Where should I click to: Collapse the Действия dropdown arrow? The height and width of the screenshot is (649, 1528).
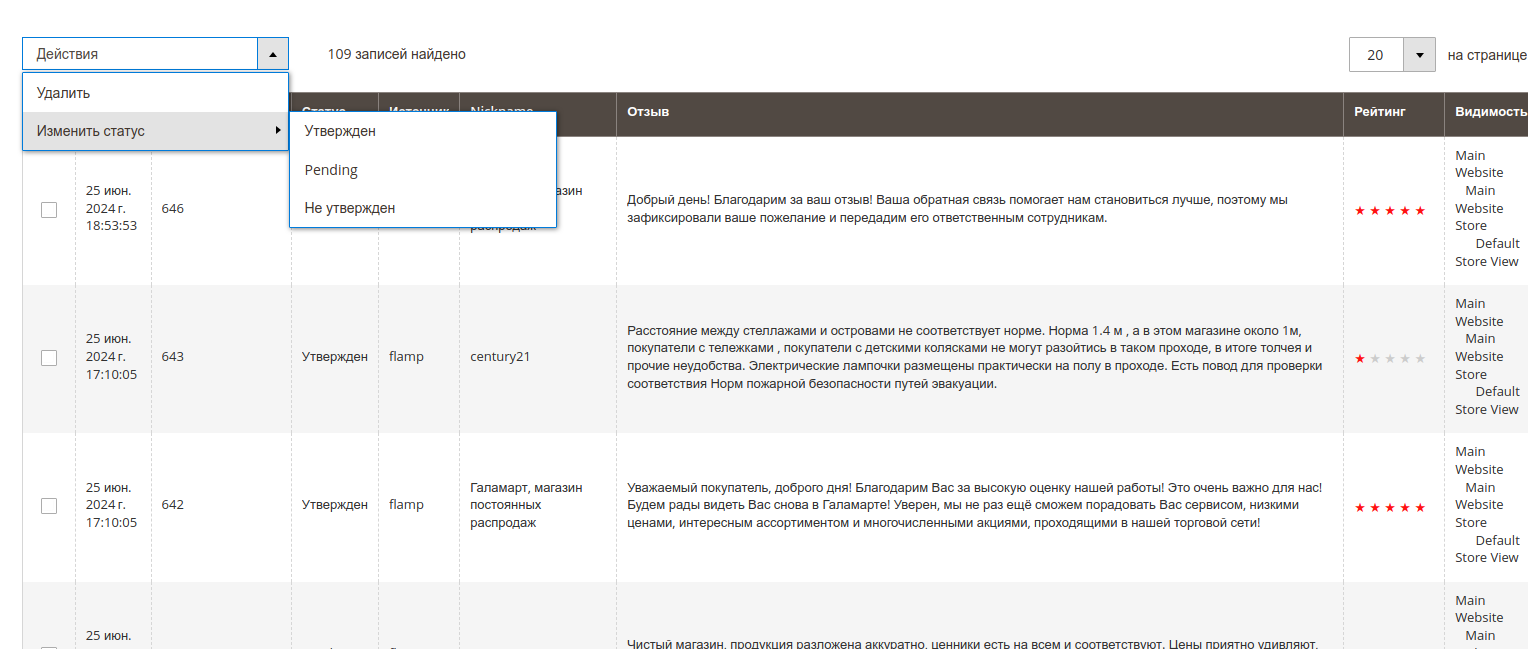(272, 54)
